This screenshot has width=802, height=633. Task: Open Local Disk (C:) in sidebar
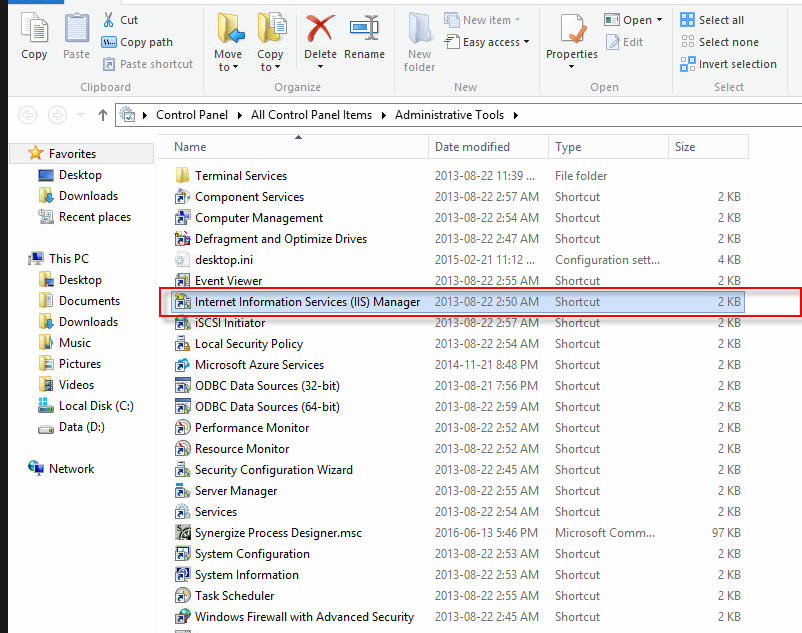[96, 405]
